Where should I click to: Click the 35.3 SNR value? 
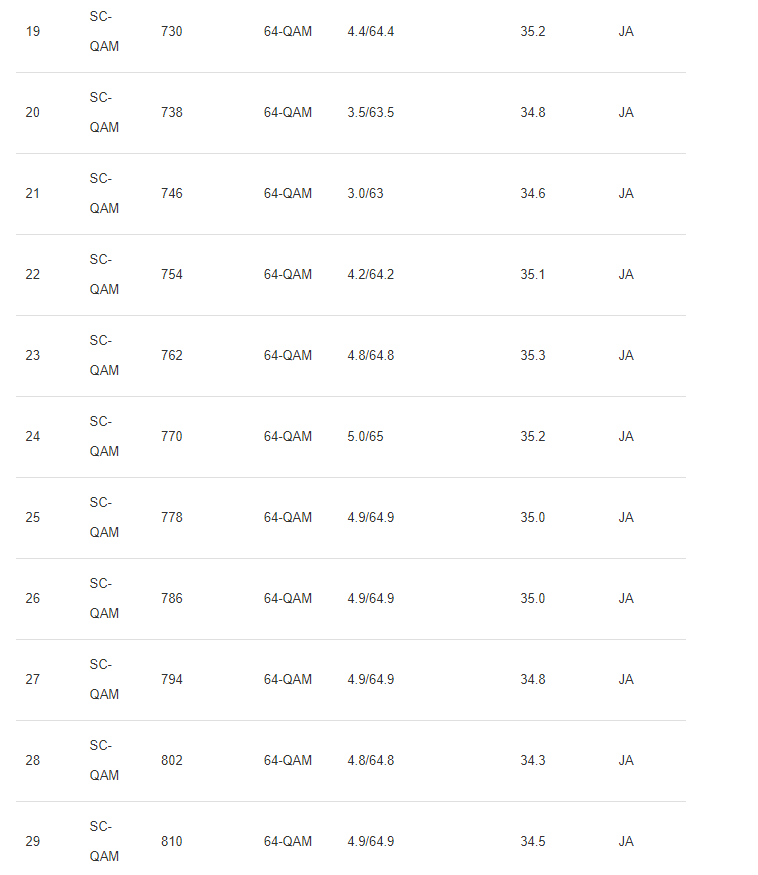(533, 356)
